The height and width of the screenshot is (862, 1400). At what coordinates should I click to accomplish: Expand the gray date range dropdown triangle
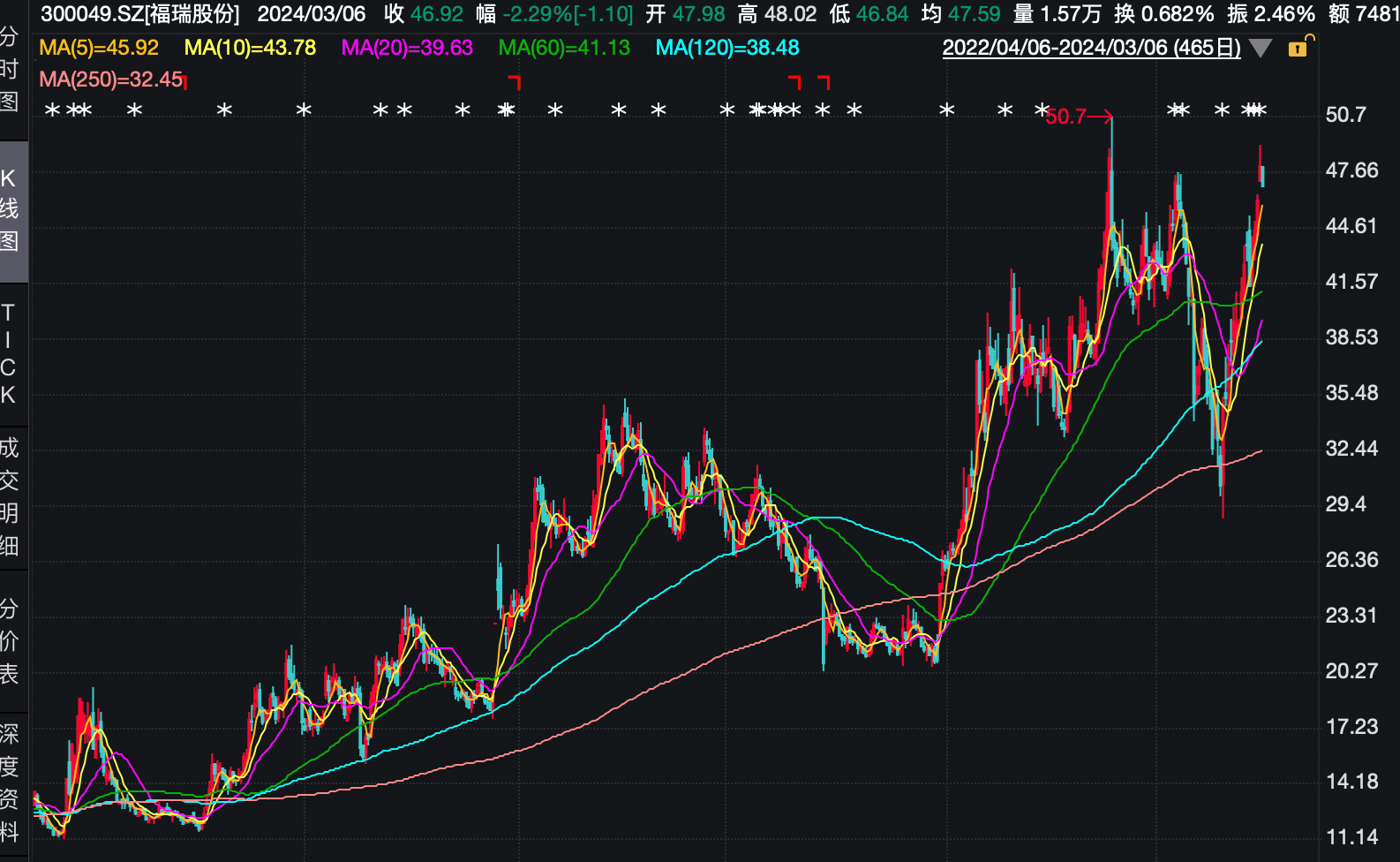point(1261,49)
